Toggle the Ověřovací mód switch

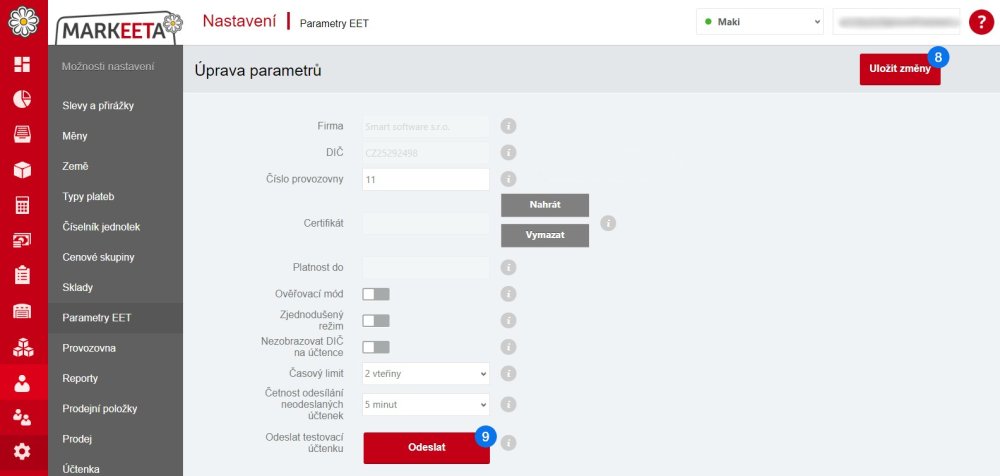tap(376, 294)
